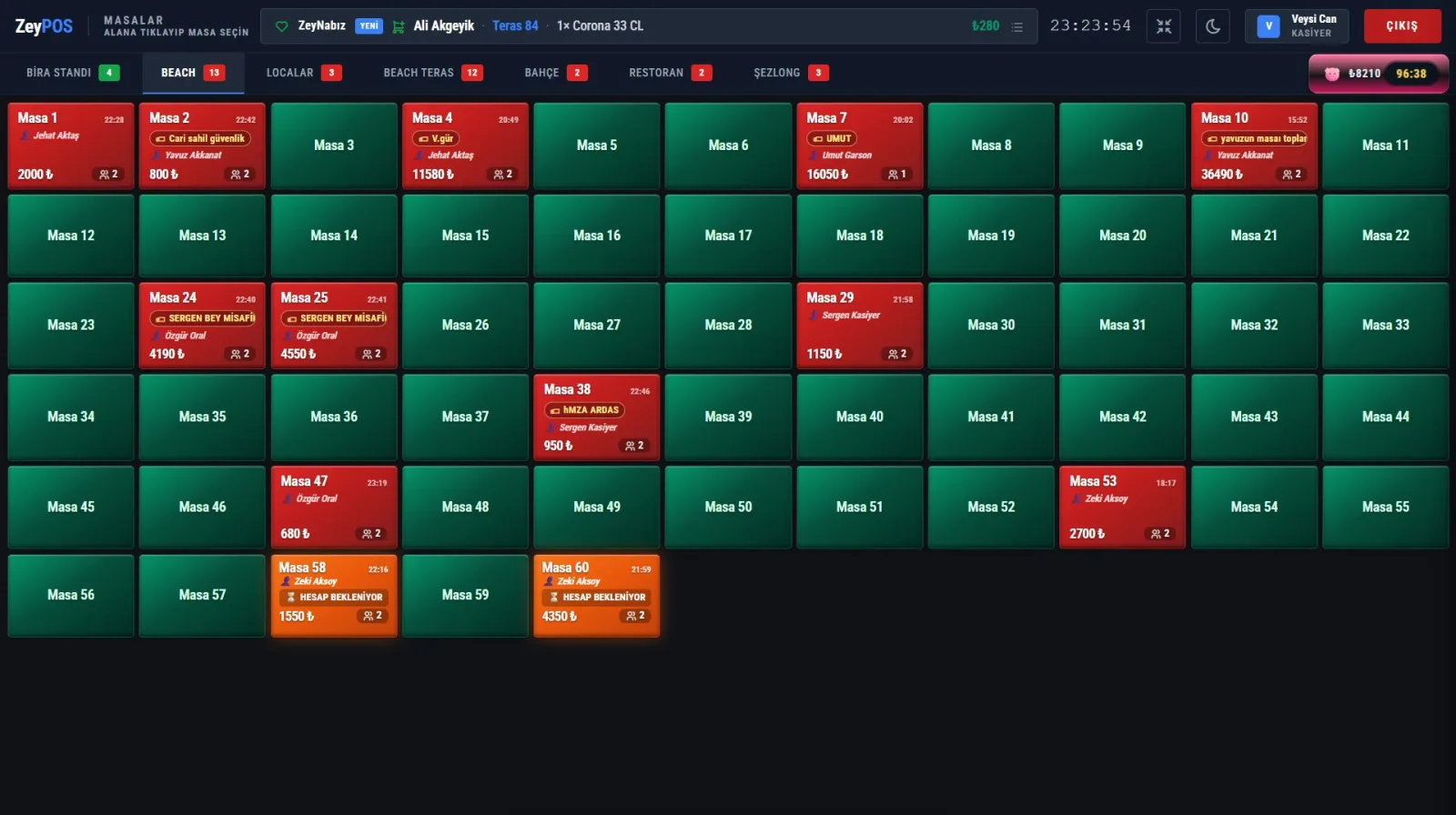1456x815 pixels.
Task: Open the ŞEZLONG section tab
Action: [791, 73]
